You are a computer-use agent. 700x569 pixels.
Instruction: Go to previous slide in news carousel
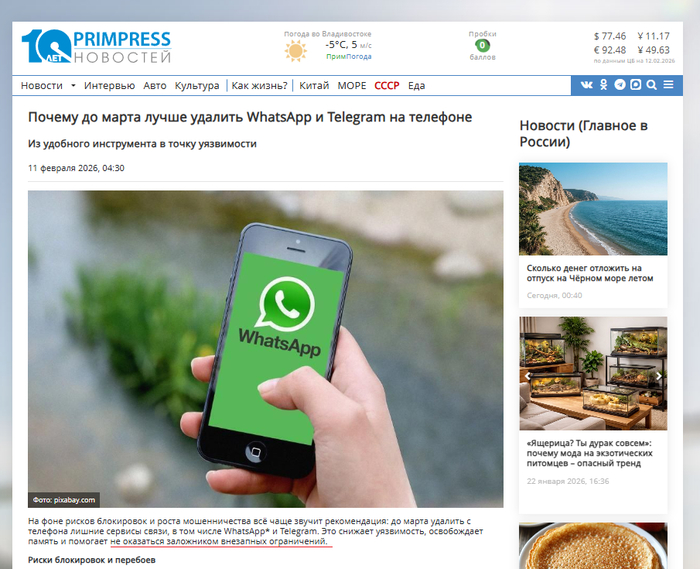tap(528, 376)
